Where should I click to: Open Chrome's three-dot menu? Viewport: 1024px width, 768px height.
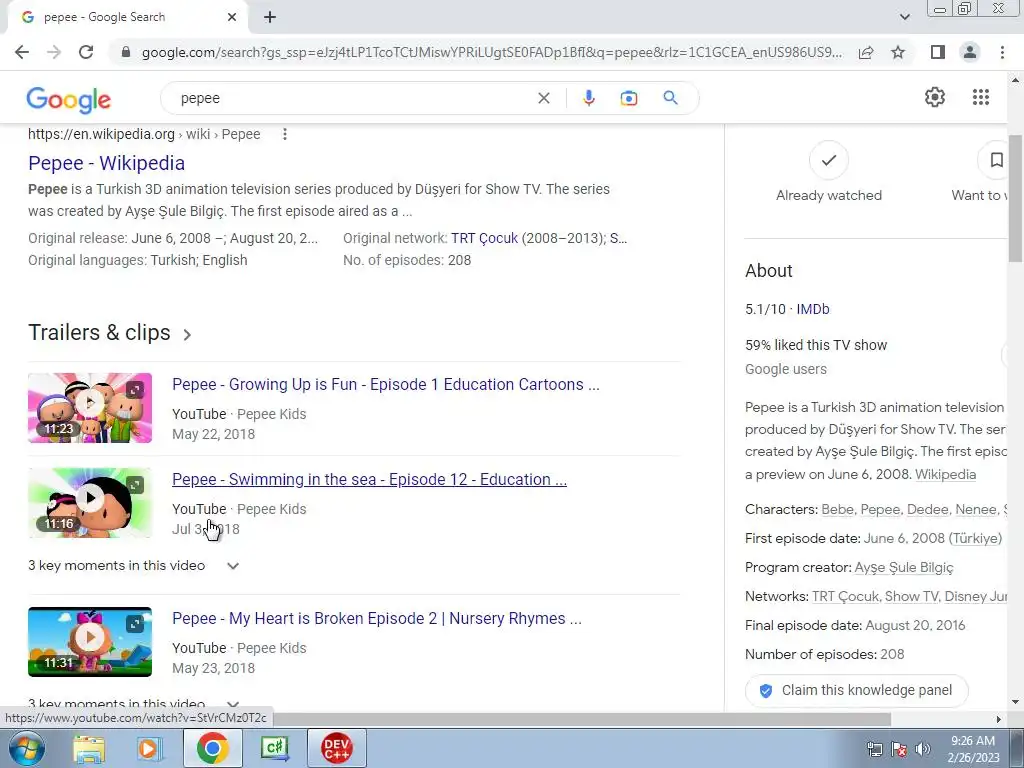1002,52
